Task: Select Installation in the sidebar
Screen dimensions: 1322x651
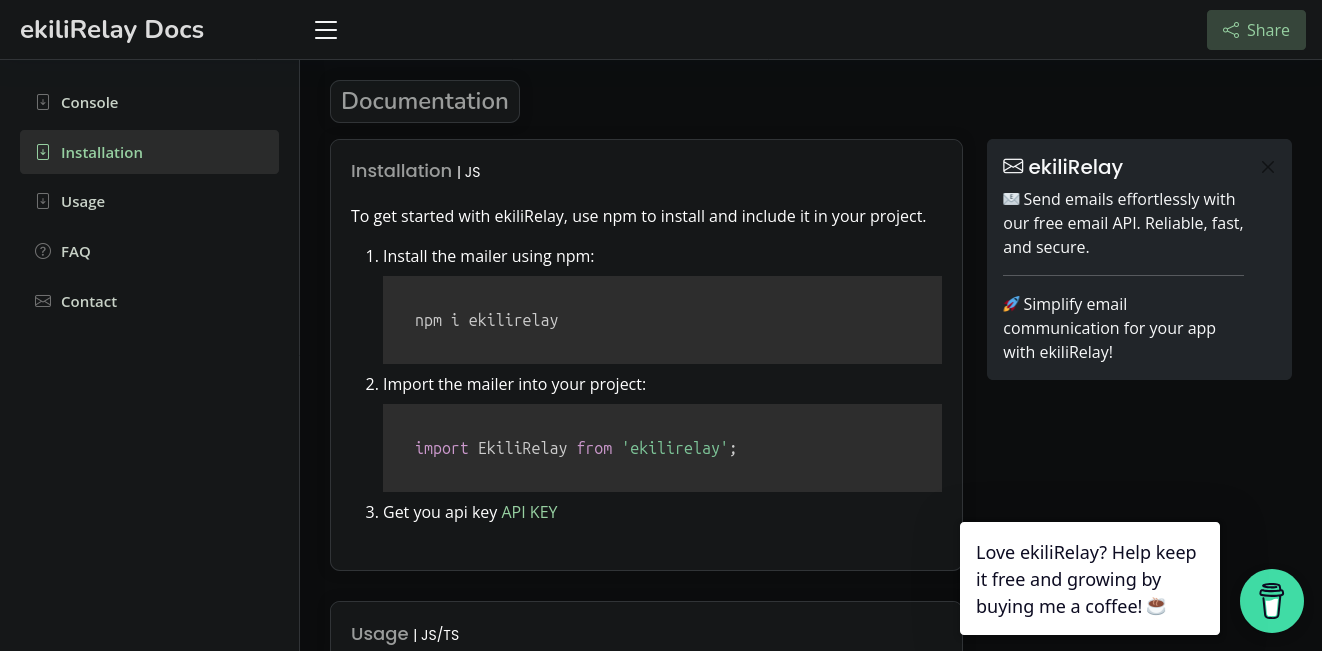Action: [x=101, y=152]
